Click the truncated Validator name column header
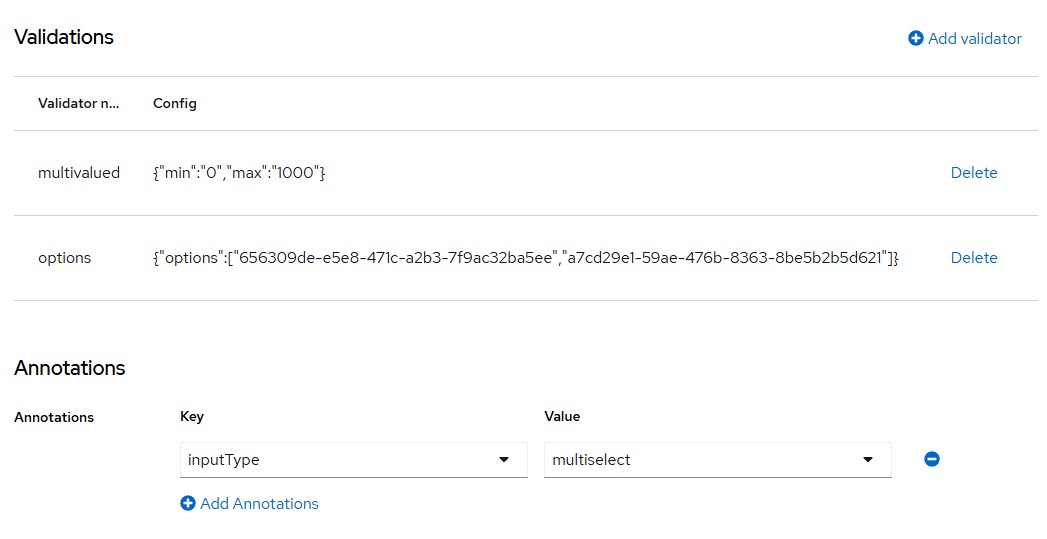Image resolution: width=1047 pixels, height=539 pixels. (x=78, y=103)
